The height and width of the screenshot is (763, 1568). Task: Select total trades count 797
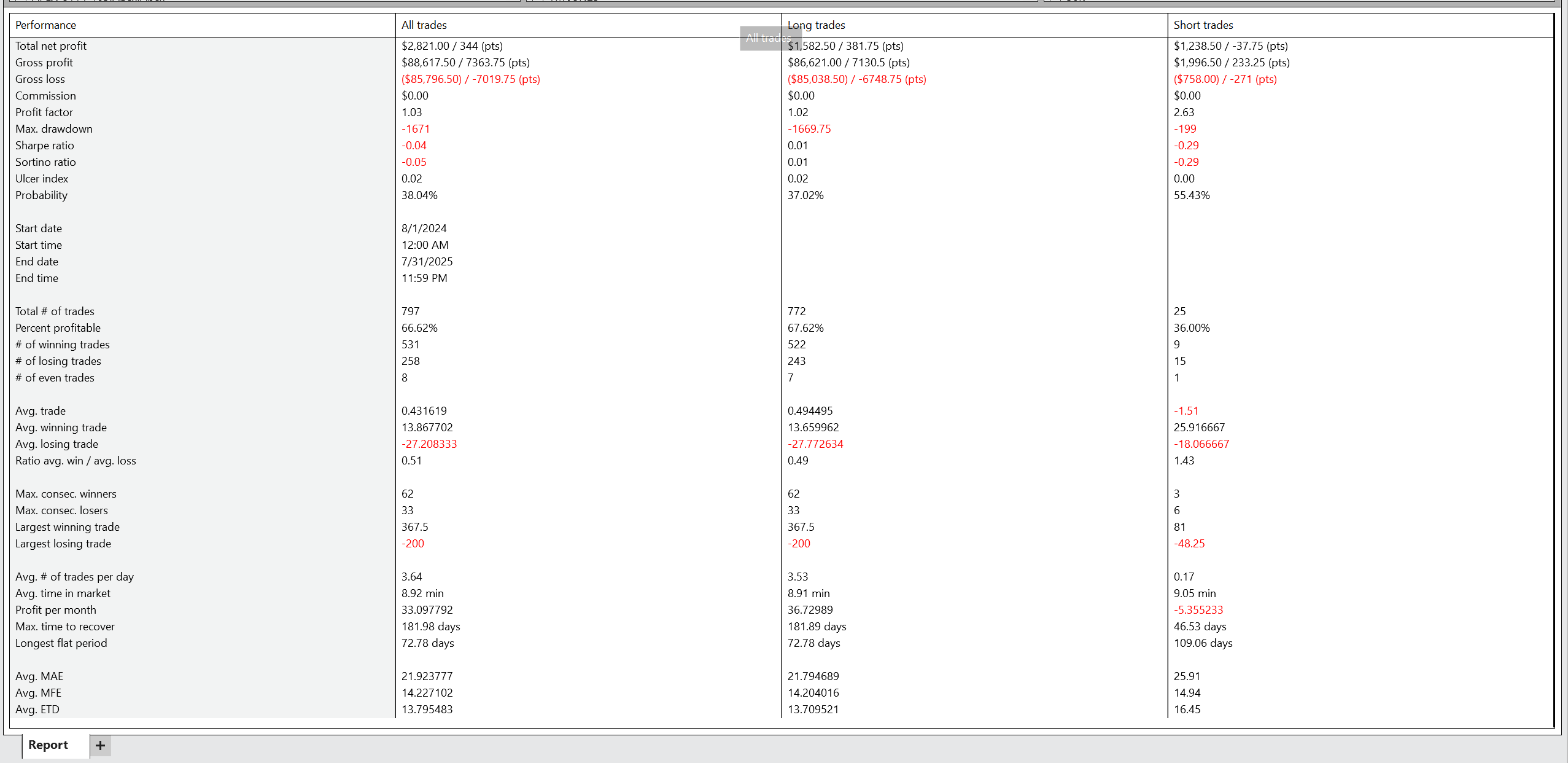(411, 311)
